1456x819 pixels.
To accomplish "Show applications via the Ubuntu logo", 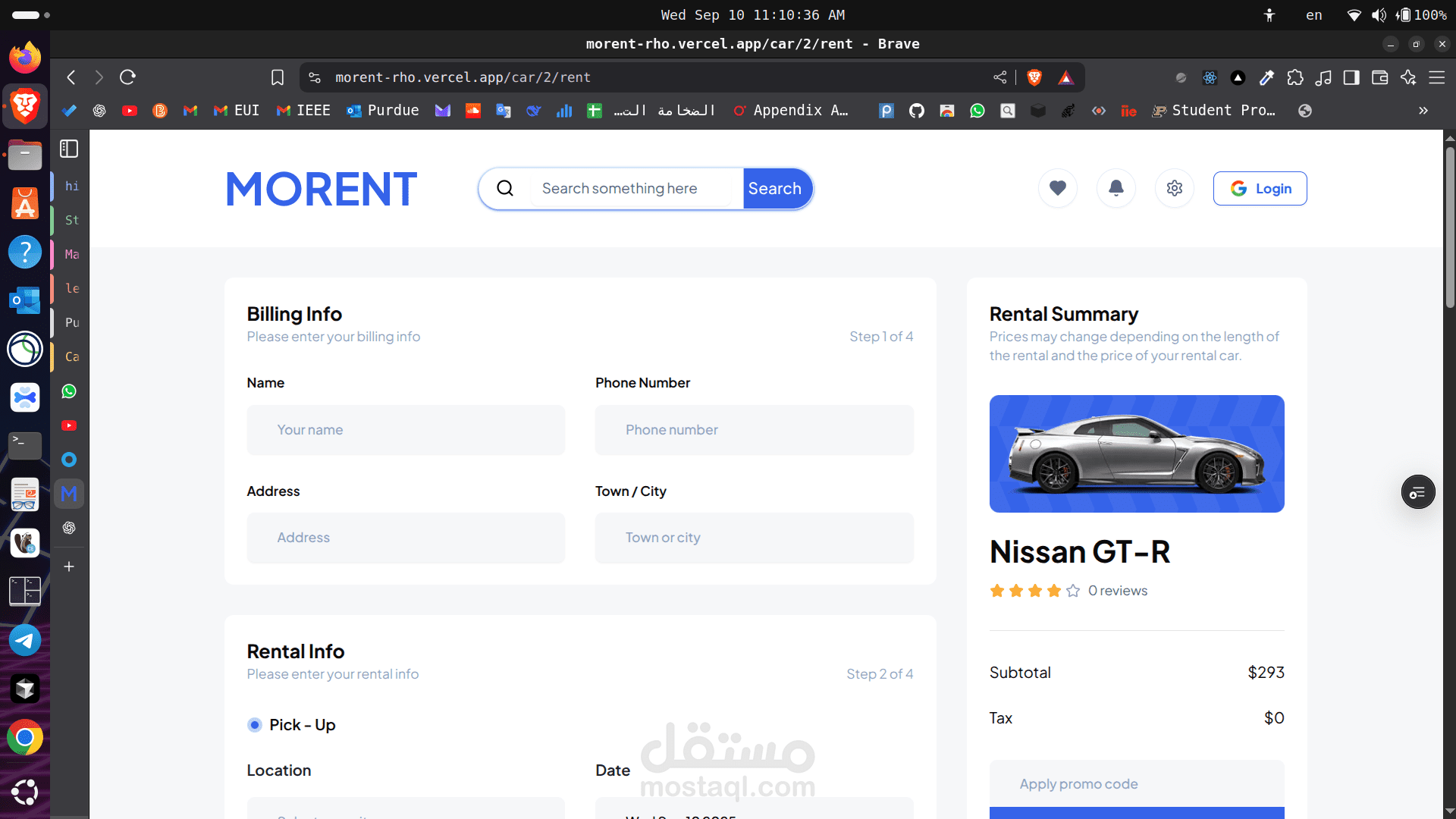I will click(25, 792).
